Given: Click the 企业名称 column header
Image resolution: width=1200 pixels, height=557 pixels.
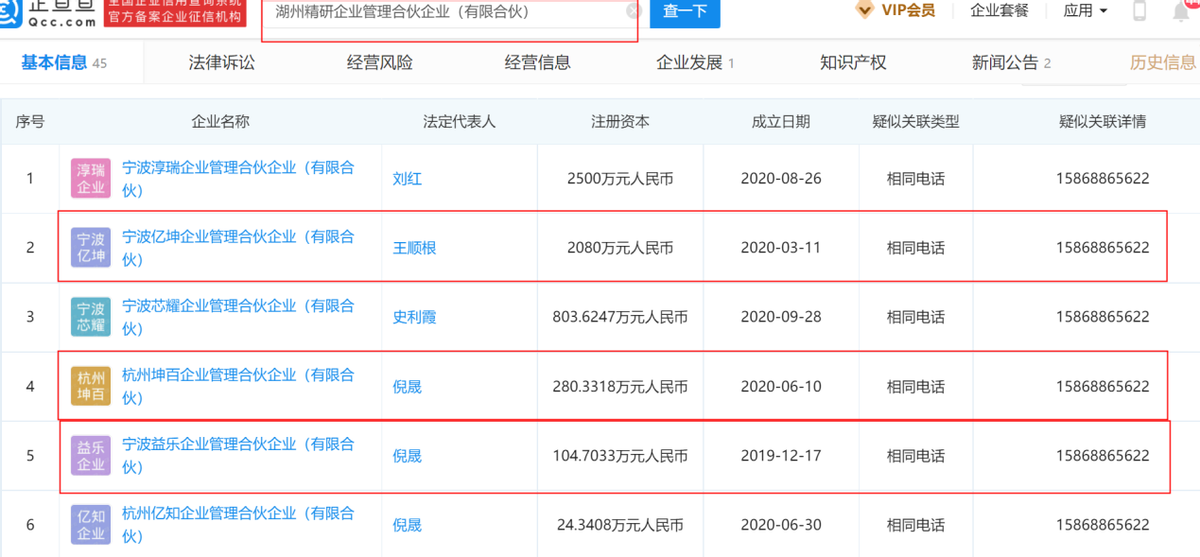Looking at the screenshot, I should [x=220, y=122].
